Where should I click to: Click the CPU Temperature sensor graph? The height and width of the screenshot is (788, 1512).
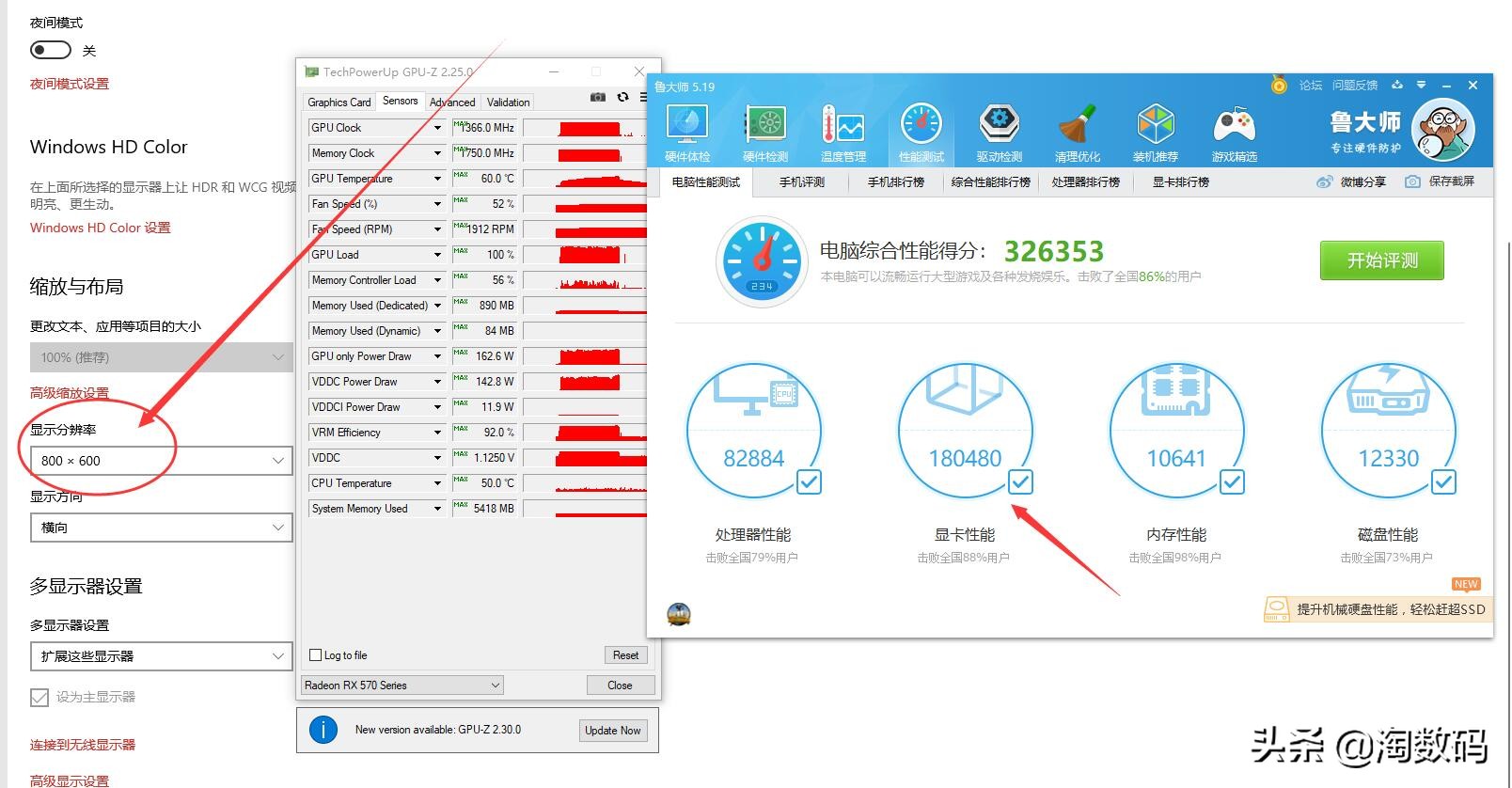(585, 483)
